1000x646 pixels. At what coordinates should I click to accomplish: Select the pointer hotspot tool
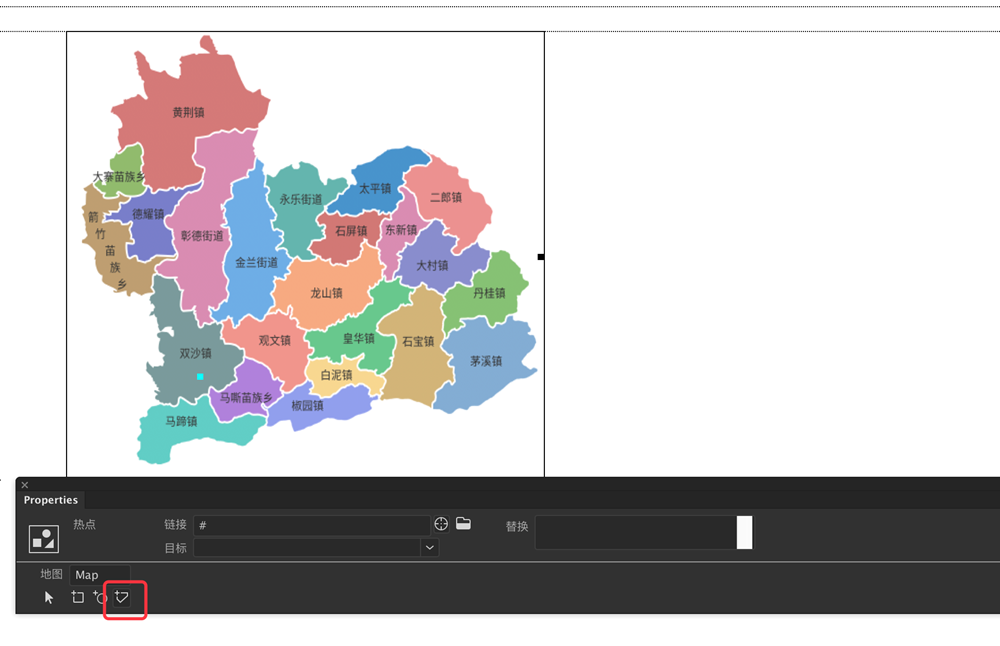(x=49, y=597)
